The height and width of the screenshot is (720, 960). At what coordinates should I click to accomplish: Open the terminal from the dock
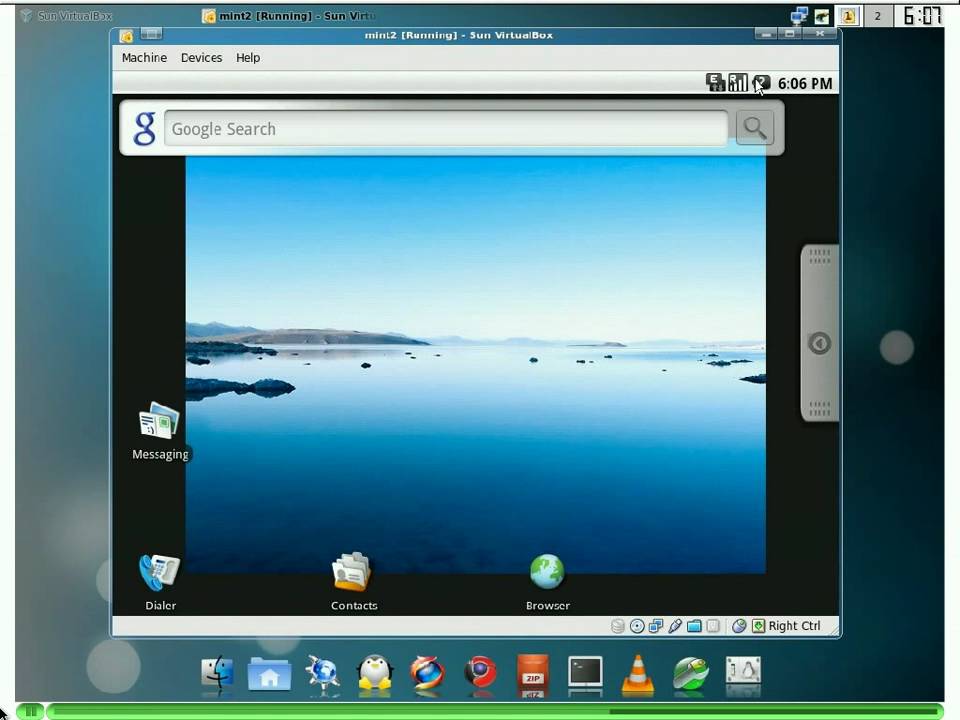(585, 674)
